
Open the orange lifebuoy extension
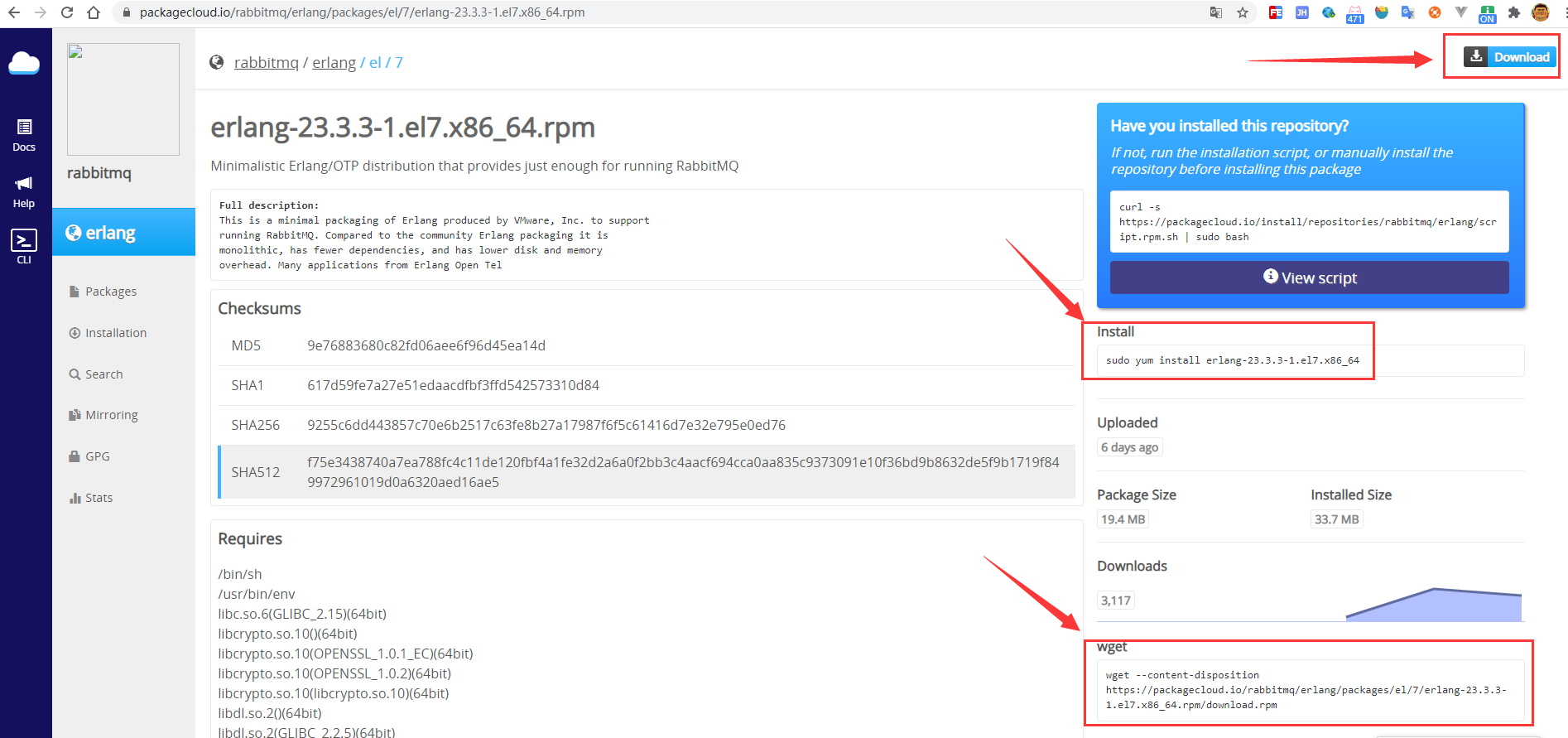tap(1435, 12)
